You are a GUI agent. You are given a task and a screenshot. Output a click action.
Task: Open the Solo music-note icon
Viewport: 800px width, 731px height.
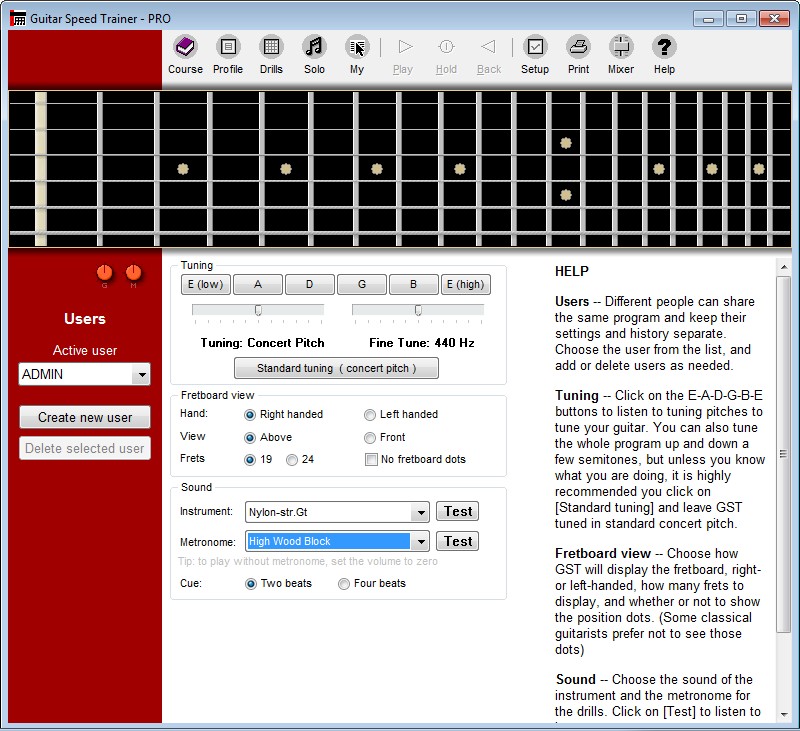tap(314, 47)
